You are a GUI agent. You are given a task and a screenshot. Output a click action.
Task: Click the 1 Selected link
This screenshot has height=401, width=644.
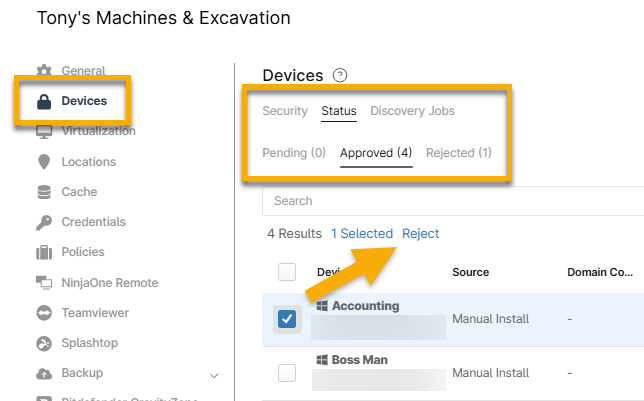[362, 233]
